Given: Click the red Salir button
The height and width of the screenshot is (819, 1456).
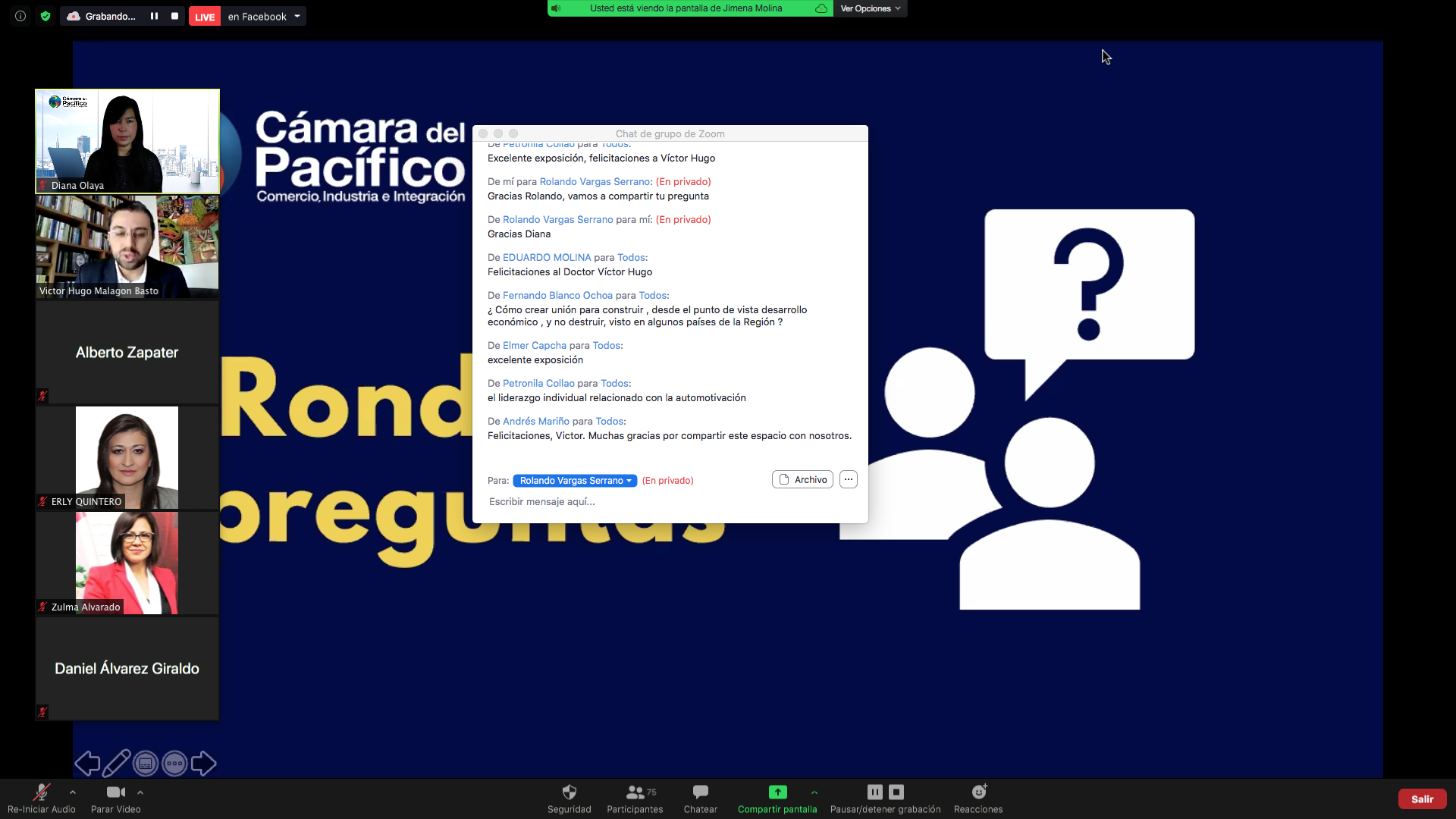Looking at the screenshot, I should [1422, 799].
